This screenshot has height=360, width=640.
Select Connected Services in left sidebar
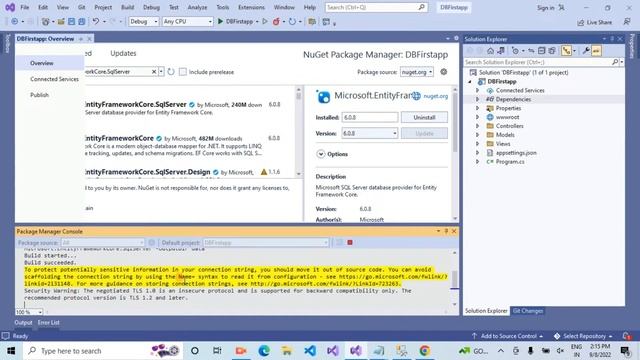54,79
